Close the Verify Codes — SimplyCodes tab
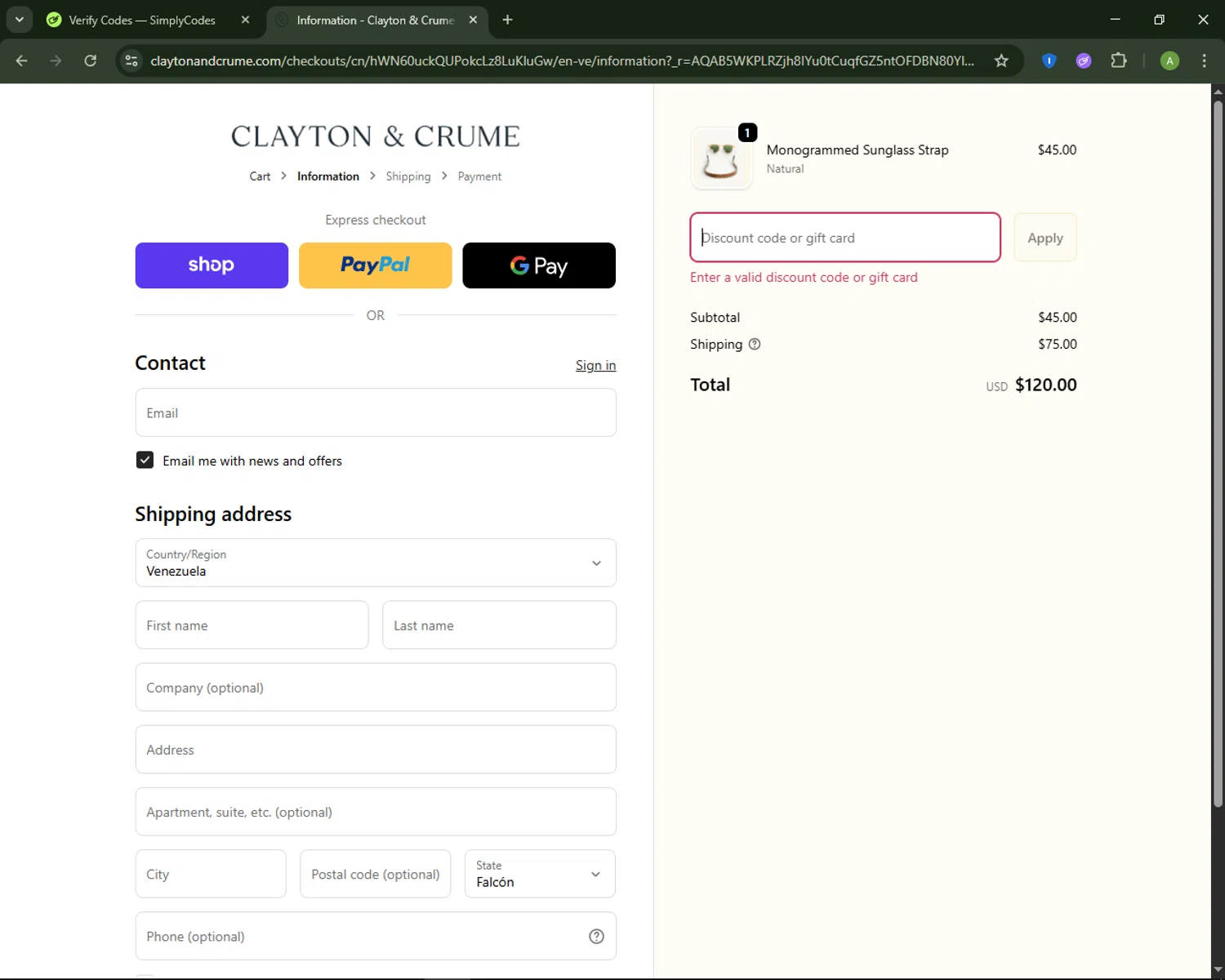 coord(245,20)
